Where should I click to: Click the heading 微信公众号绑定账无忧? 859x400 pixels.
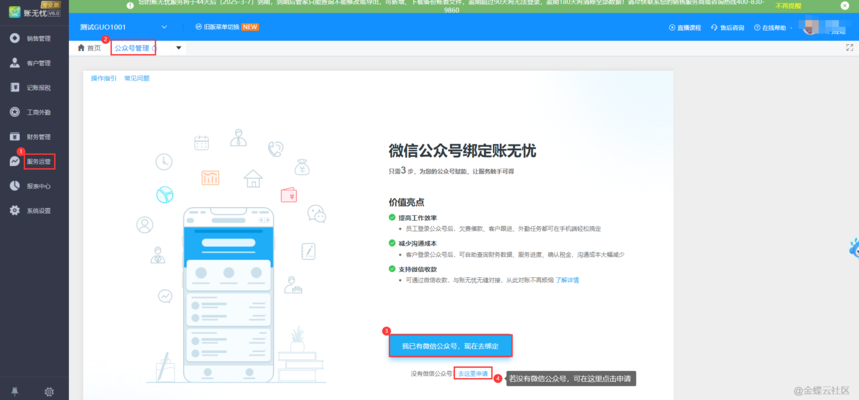pos(462,151)
